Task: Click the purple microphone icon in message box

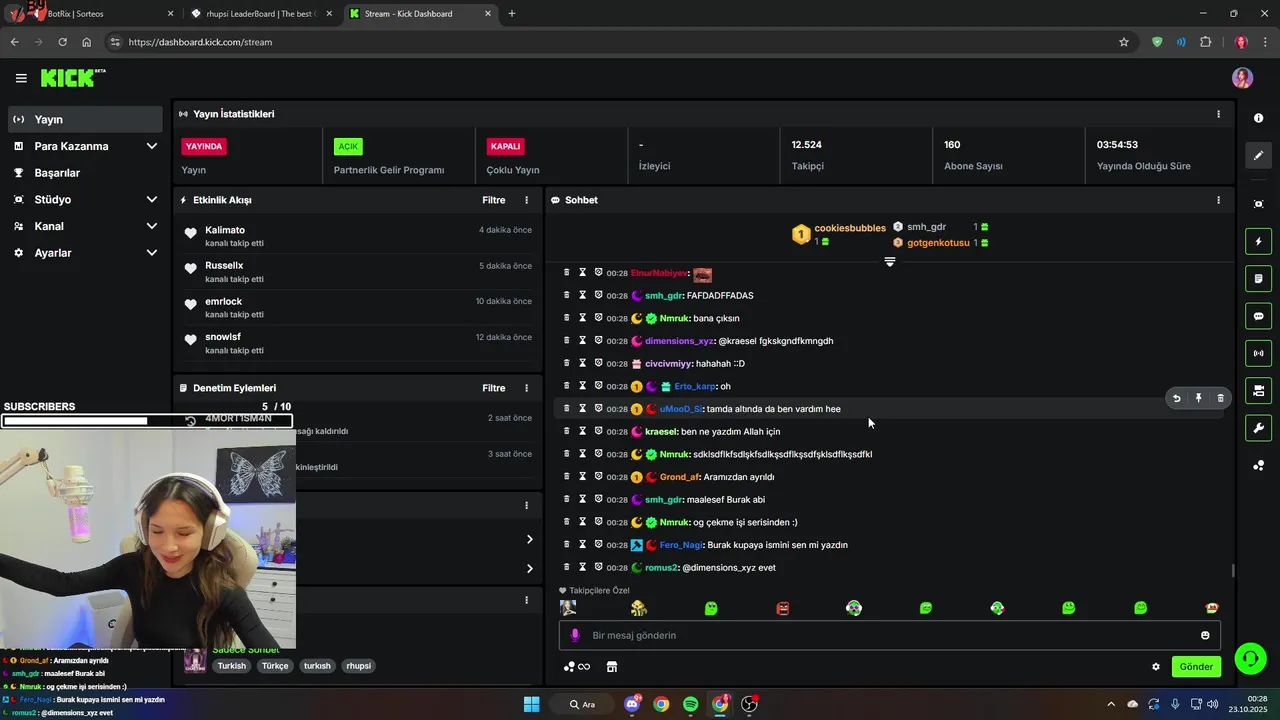Action: point(574,635)
